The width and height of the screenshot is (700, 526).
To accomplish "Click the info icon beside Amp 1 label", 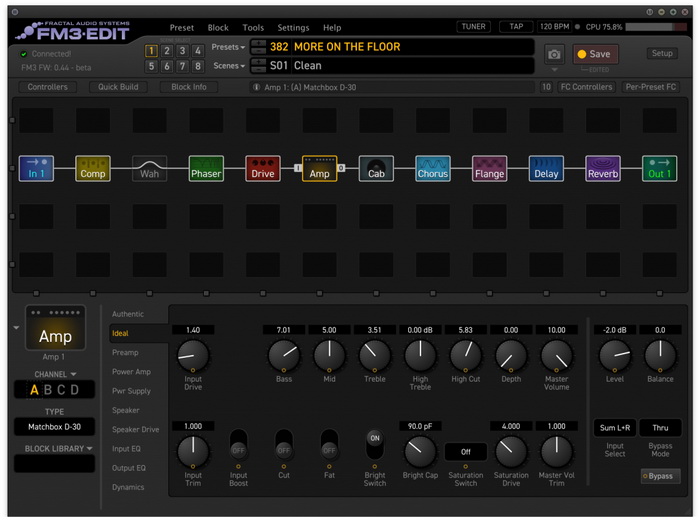I will point(256,87).
